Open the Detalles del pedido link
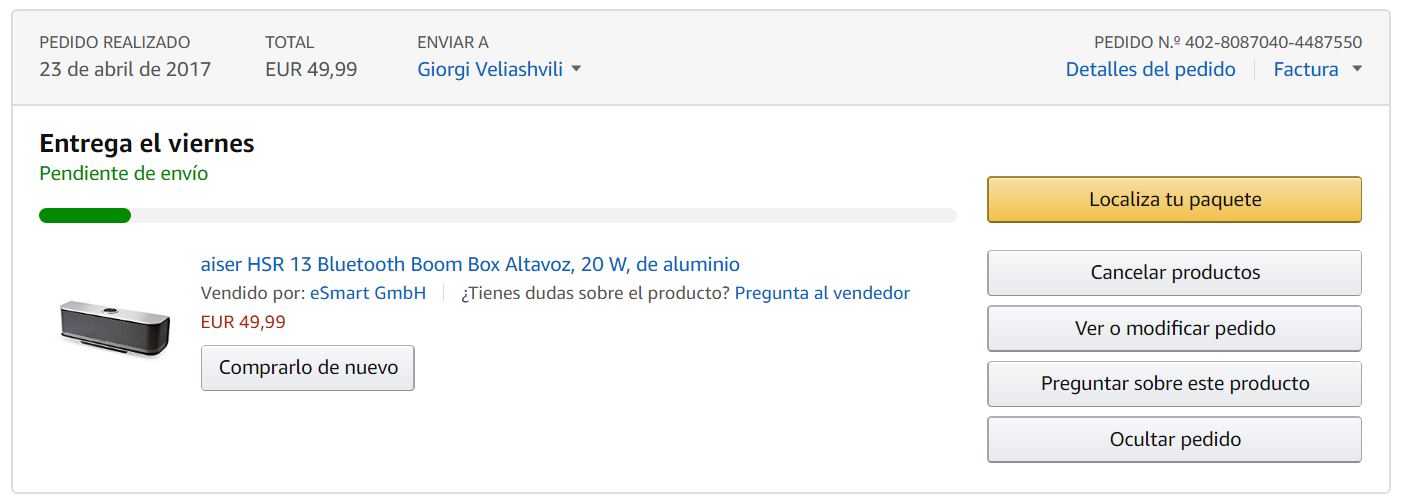The image size is (1413, 502). coord(1150,70)
